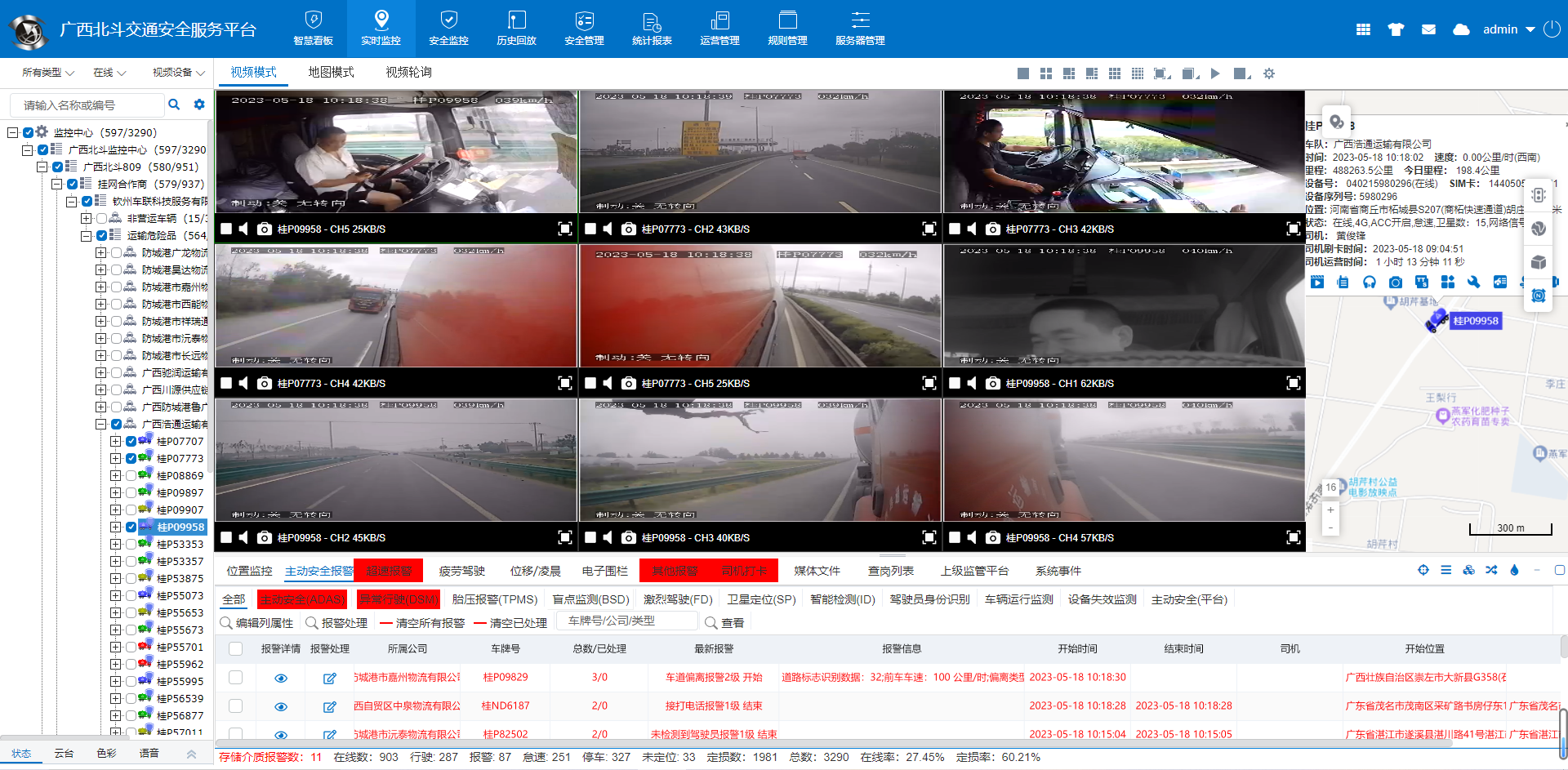
Task: Click headset intercom icon in vehicle info
Action: (x=1370, y=282)
